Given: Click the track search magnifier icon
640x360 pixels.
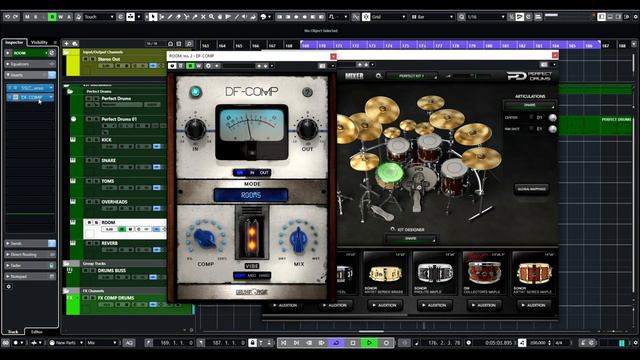Looking at the screenshot, I should pyautogui.click(x=189, y=43).
